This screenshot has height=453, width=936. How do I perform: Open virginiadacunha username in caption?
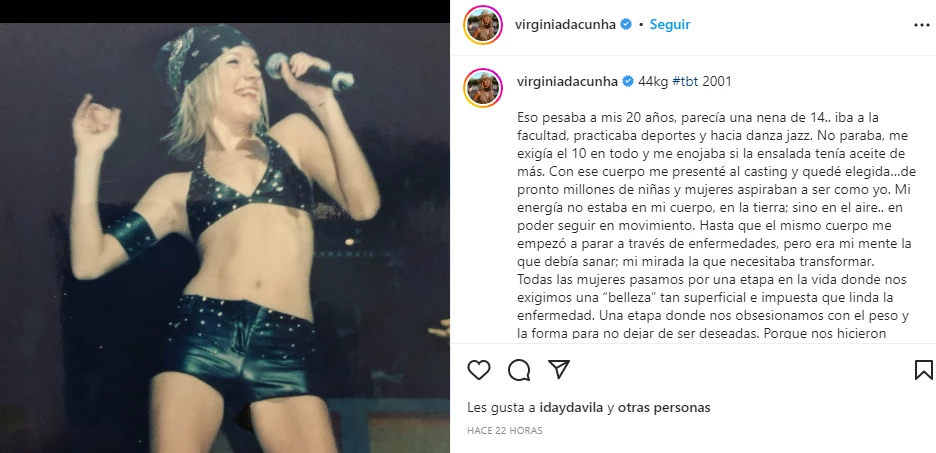coord(567,81)
